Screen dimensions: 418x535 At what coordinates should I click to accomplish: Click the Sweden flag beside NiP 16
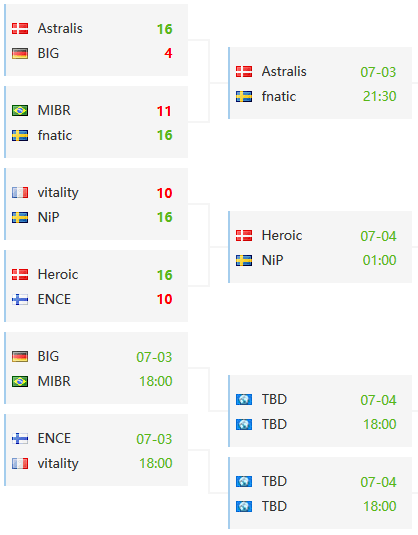20,217
